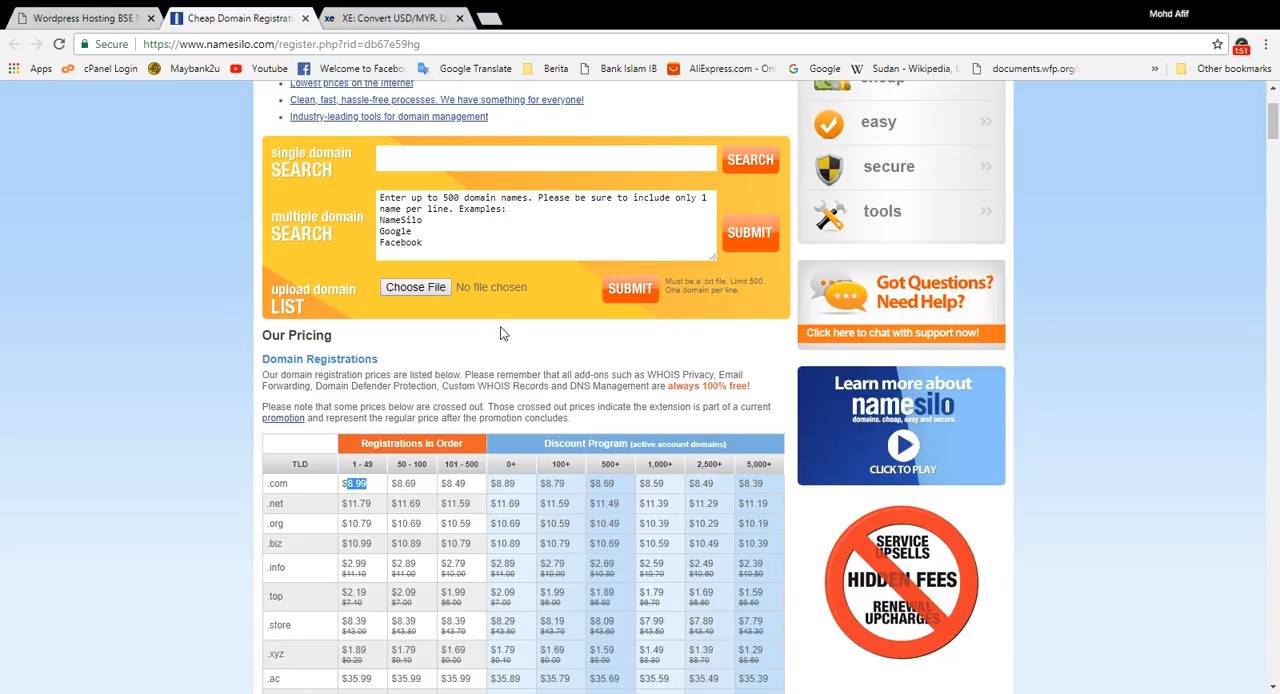Open the Google Translate bookmark
Viewport: 1280px width, 694px height.
point(465,69)
